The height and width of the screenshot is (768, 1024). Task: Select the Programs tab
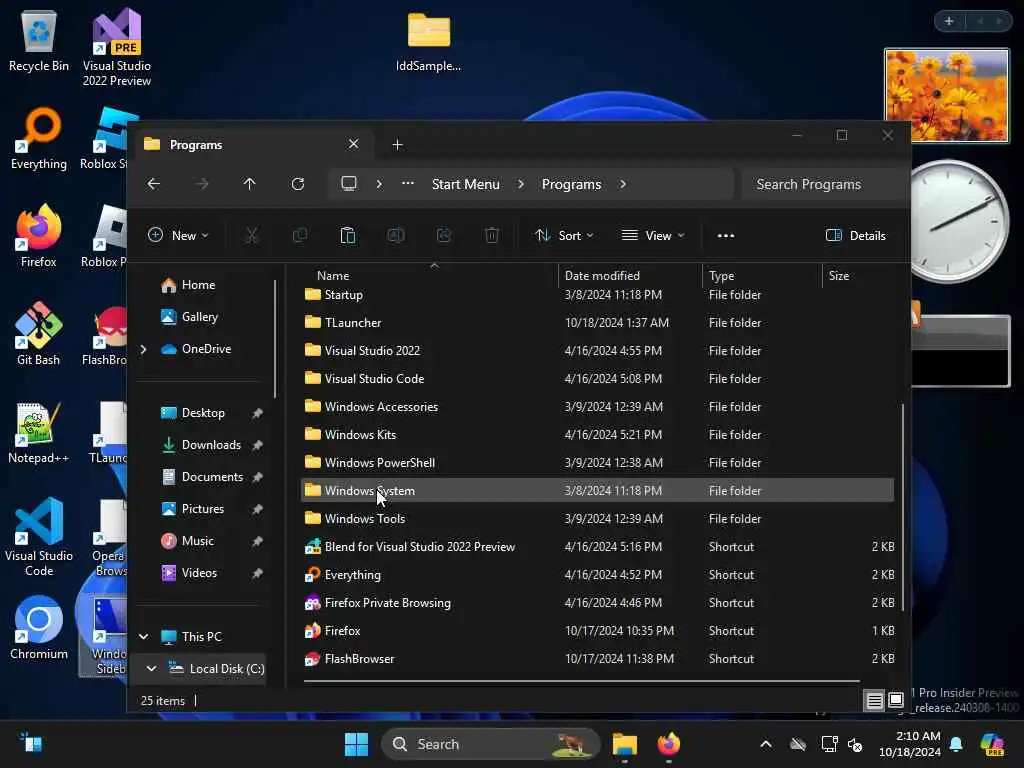pyautogui.click(x=251, y=144)
